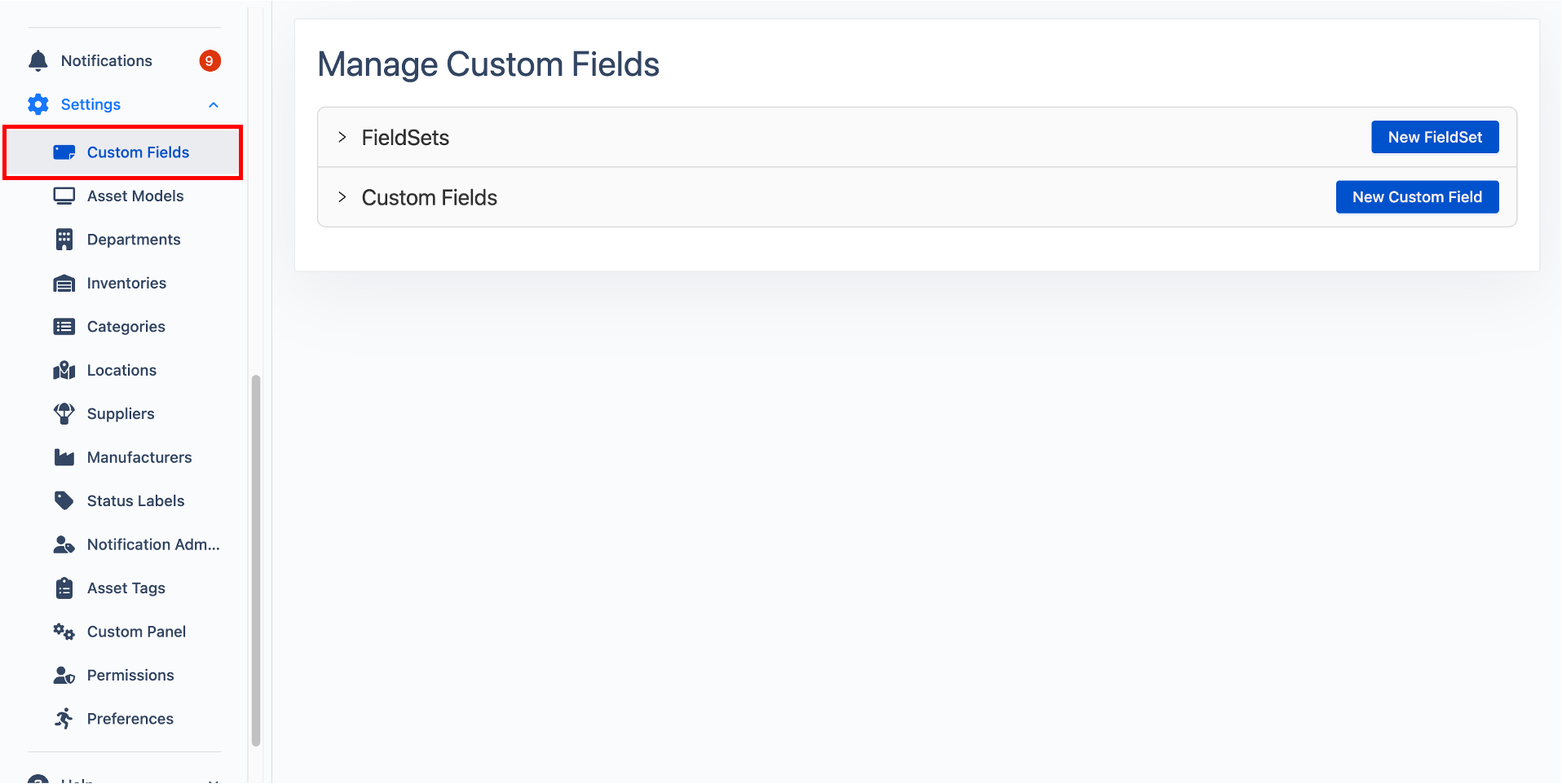Viewport: 1562px width, 784px height.
Task: Open the Permissions menu item
Action: (130, 676)
